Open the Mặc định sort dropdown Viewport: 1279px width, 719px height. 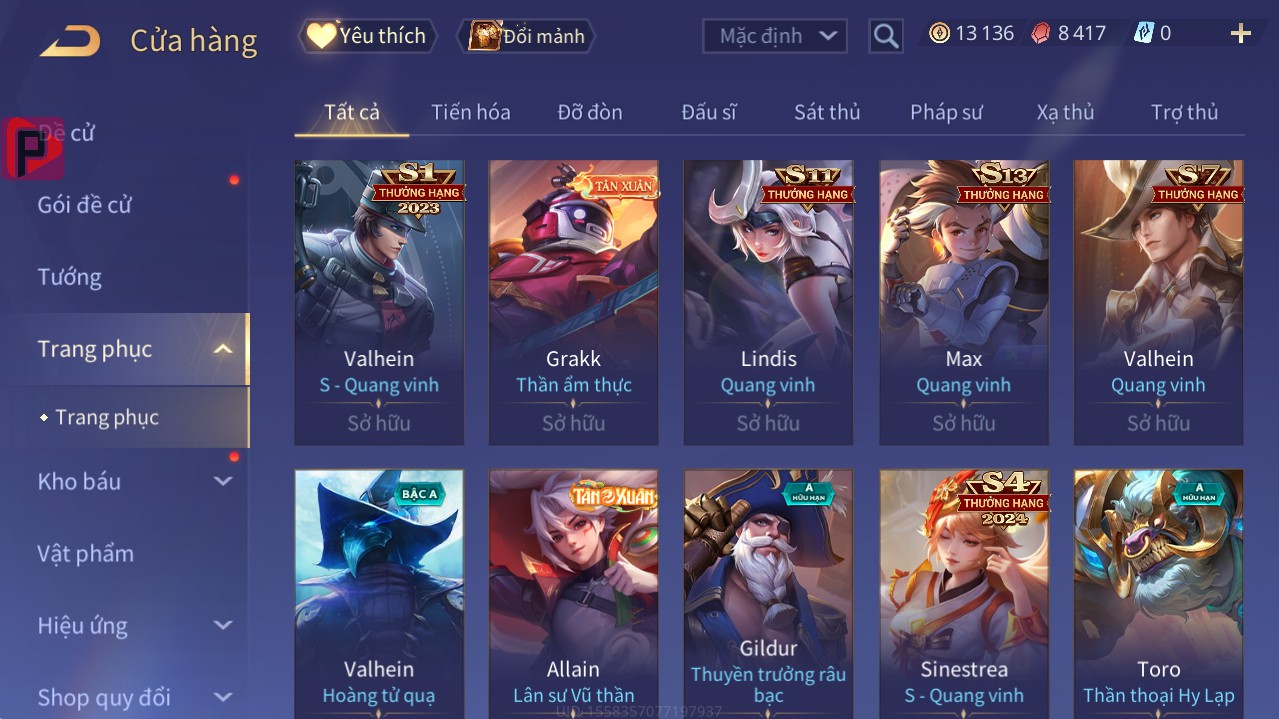tap(775, 36)
